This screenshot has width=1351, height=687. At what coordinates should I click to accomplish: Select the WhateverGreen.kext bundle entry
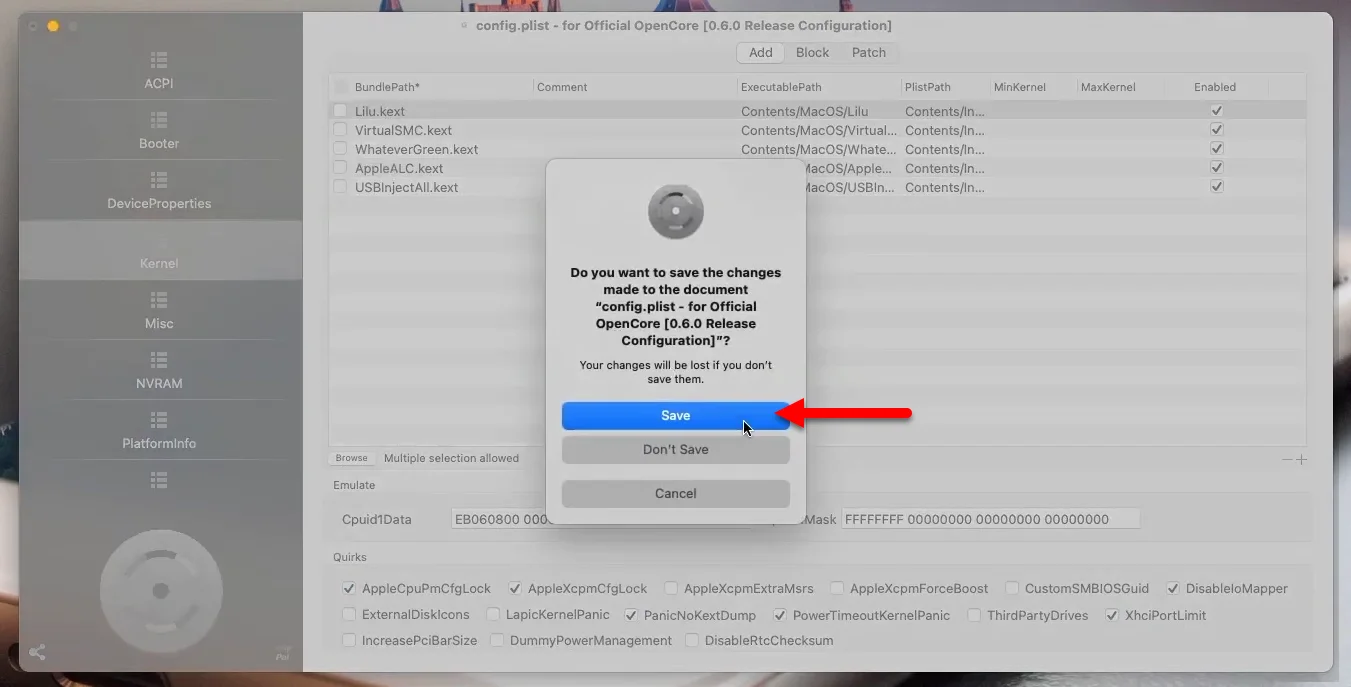(417, 149)
